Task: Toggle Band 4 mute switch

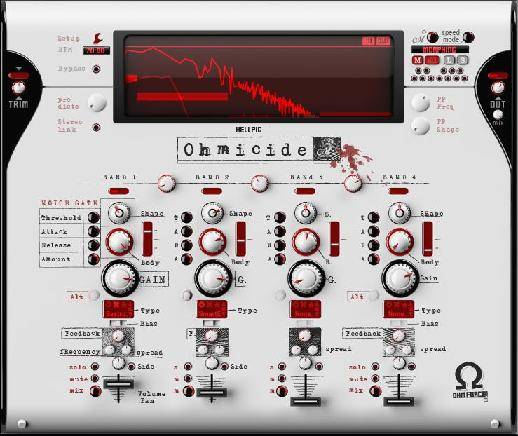Action: coord(375,379)
